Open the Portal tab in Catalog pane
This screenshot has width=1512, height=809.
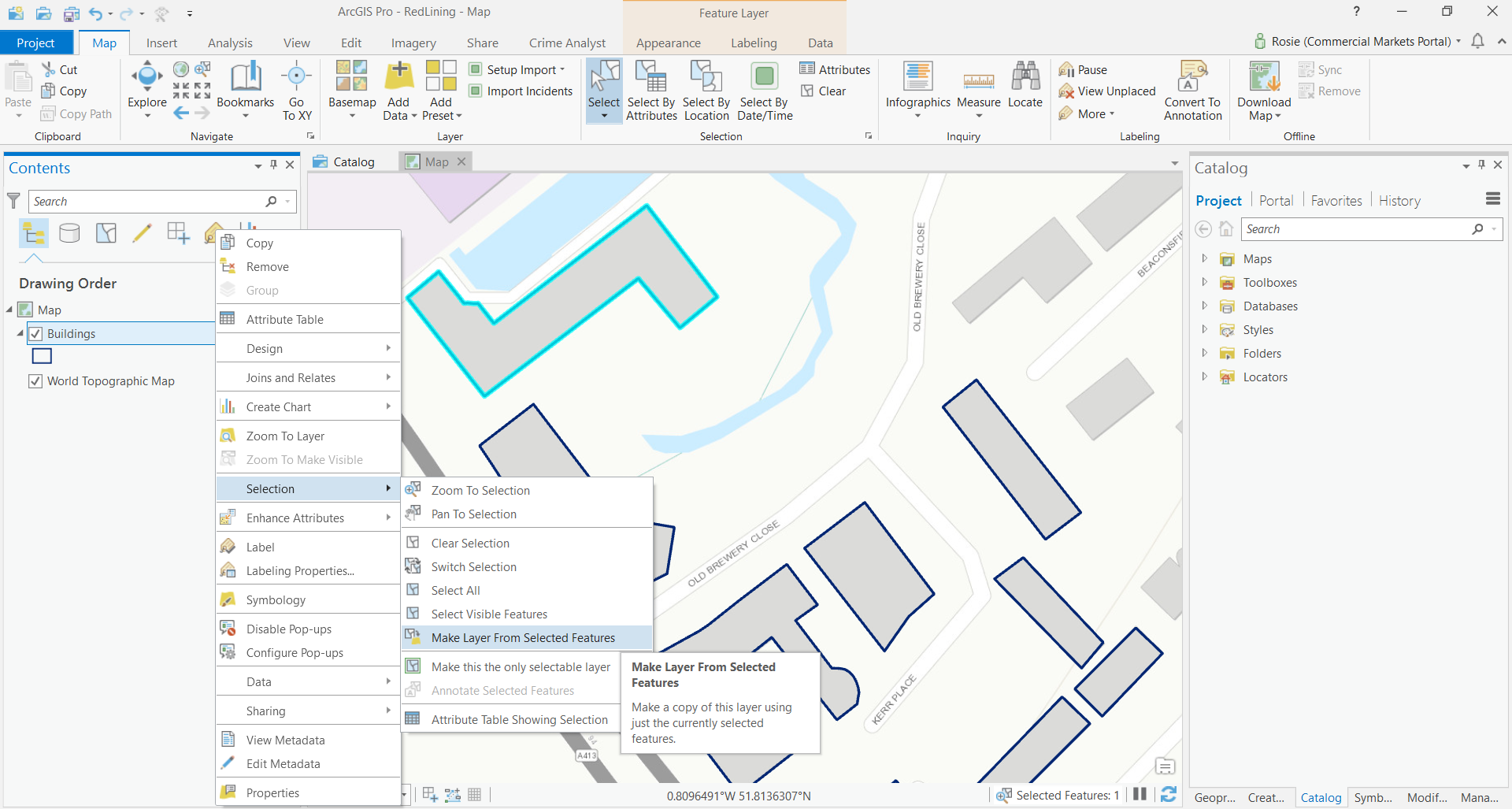click(1276, 201)
